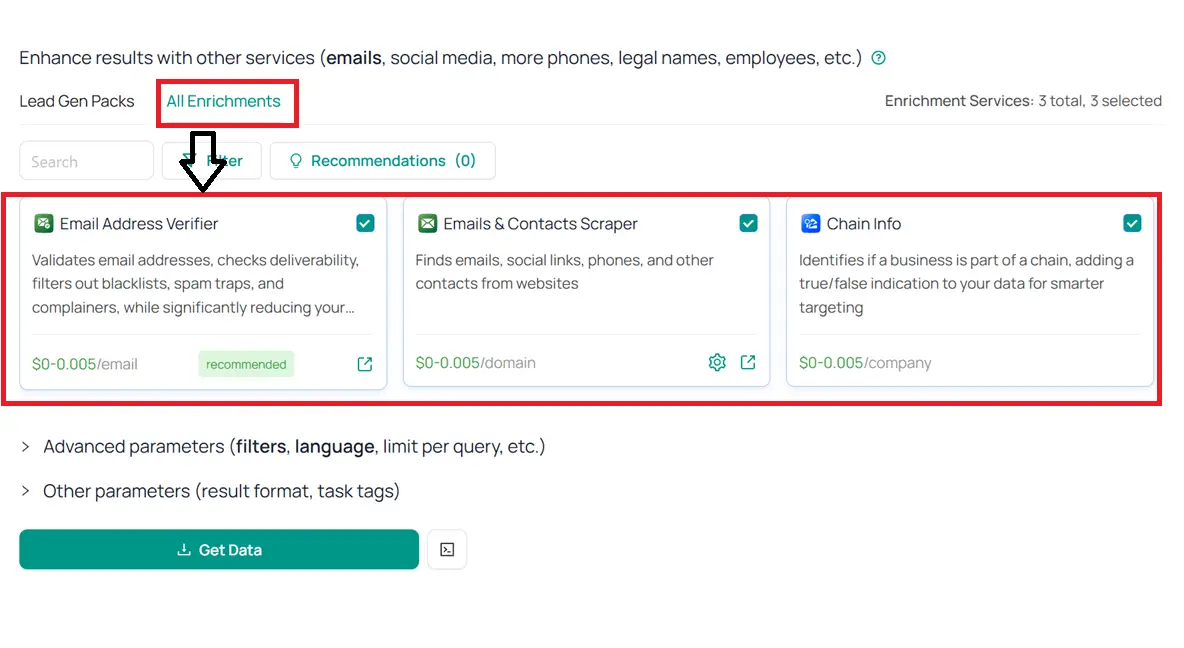This screenshot has width=1184, height=648.
Task: Uncheck the Email Address Verifier checkbox
Action: coord(365,223)
